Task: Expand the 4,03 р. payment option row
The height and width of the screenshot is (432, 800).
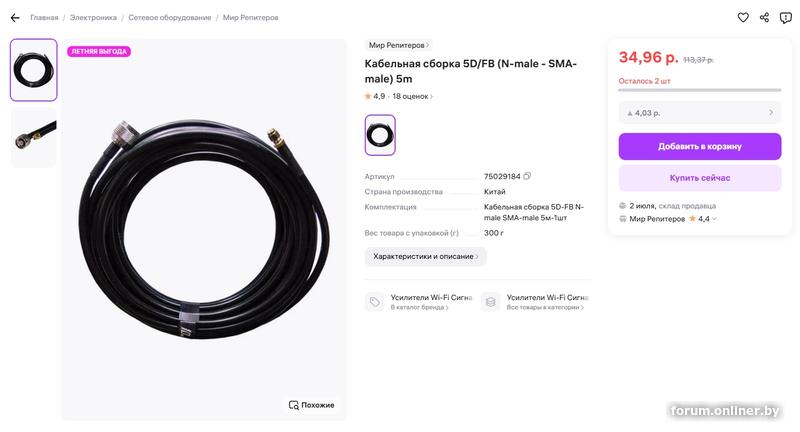Action: [x=699, y=113]
